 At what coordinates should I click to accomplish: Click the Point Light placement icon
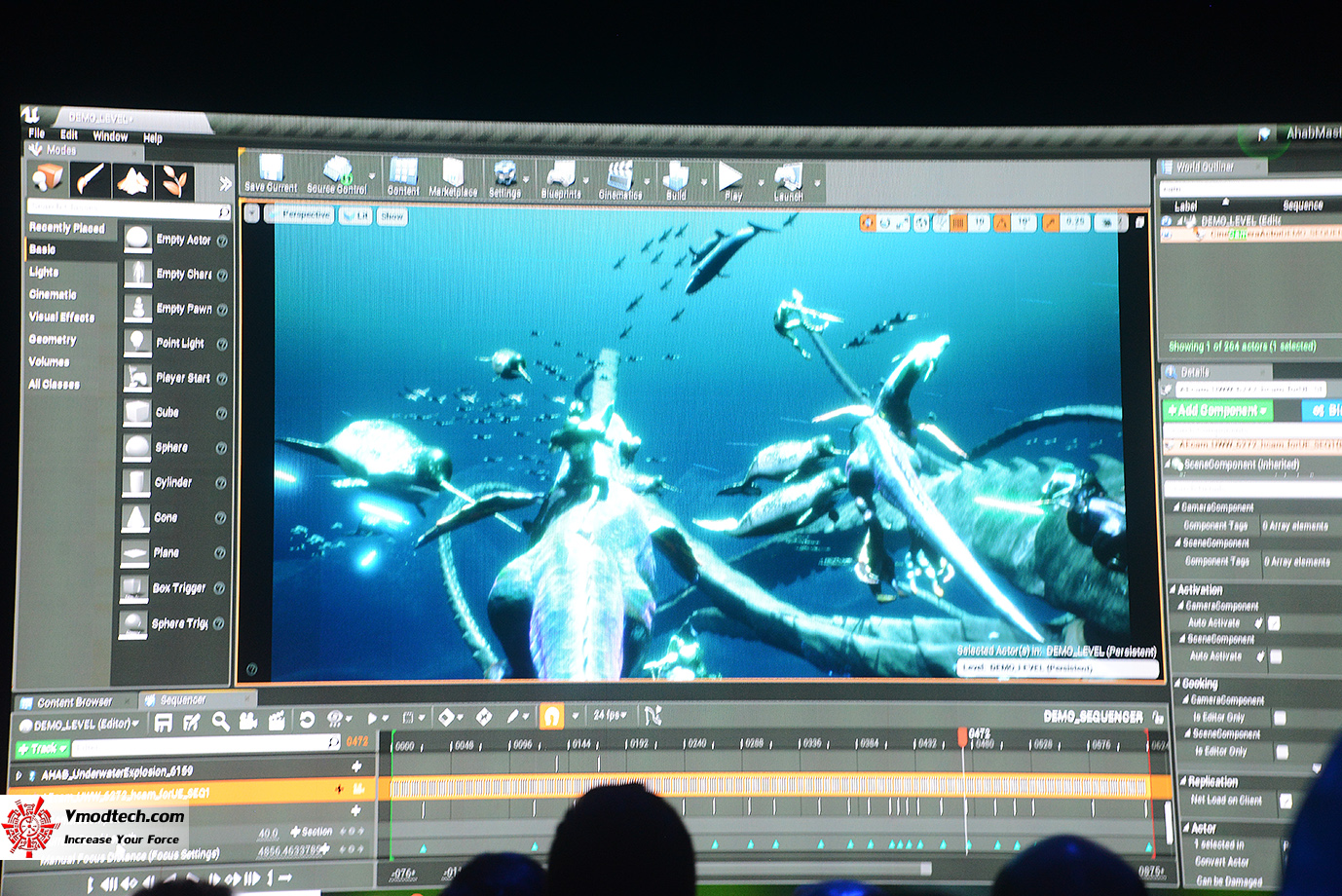coord(137,343)
